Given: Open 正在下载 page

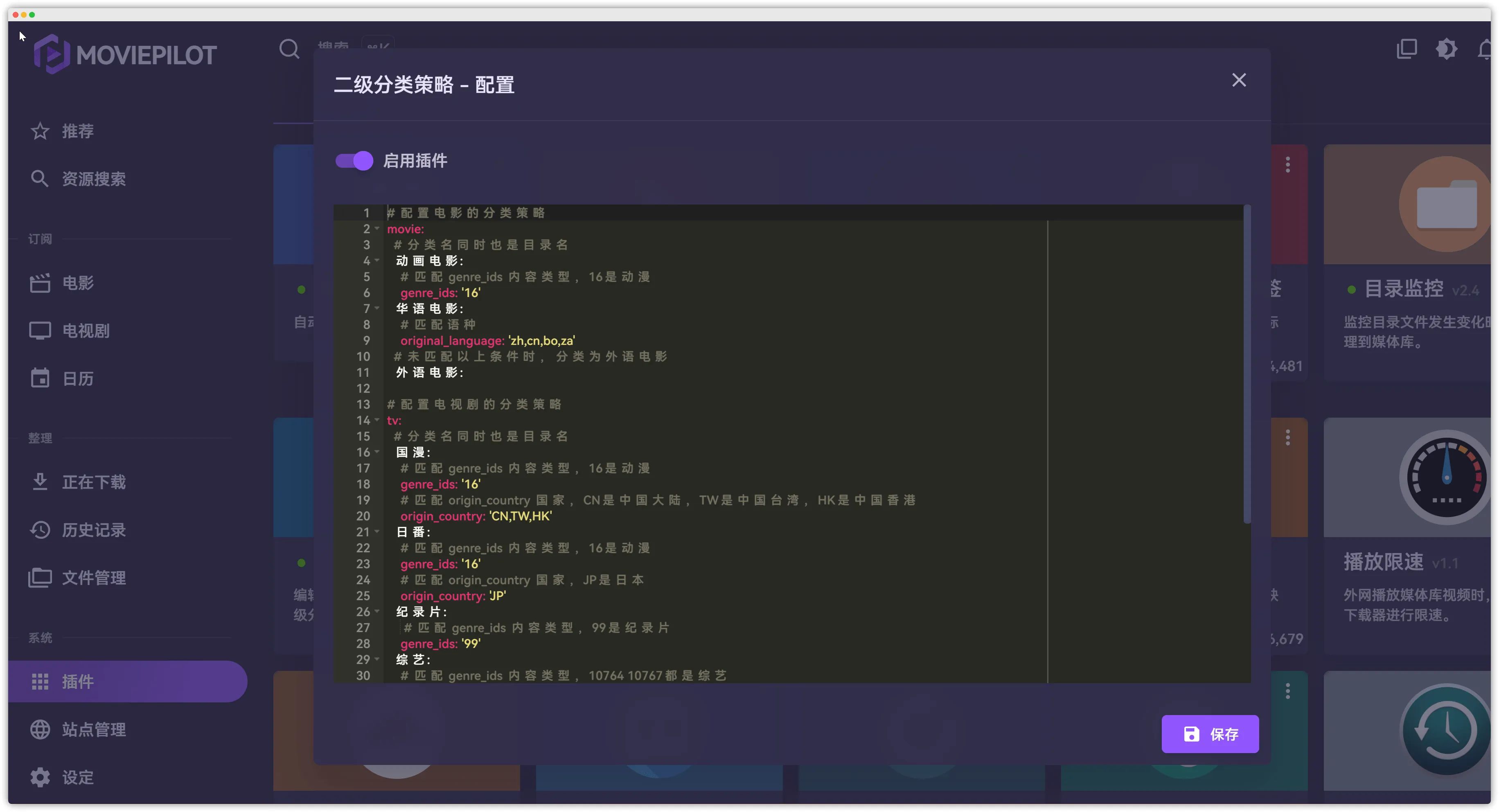Looking at the screenshot, I should pos(128,482).
